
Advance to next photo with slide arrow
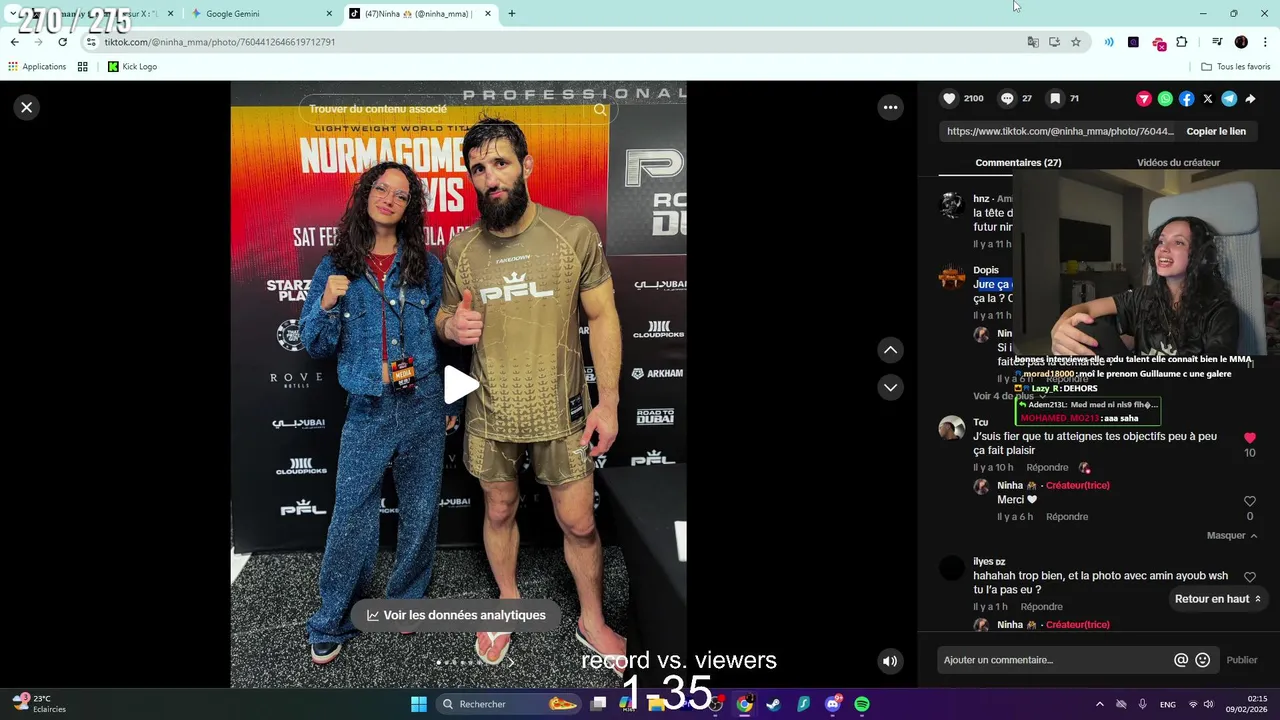[x=511, y=661]
